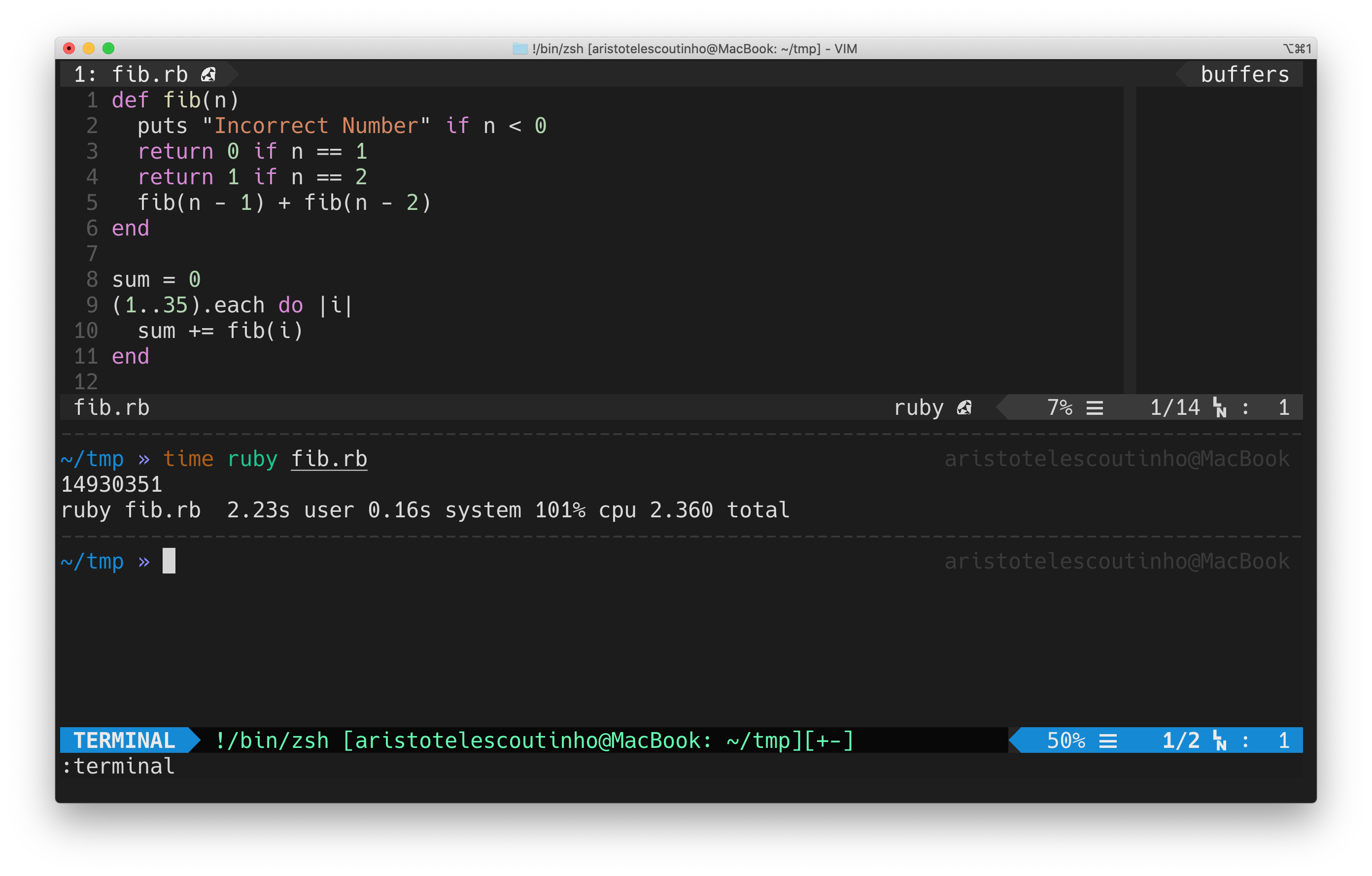Click the ruby icon in fib.rb tab

click(208, 74)
